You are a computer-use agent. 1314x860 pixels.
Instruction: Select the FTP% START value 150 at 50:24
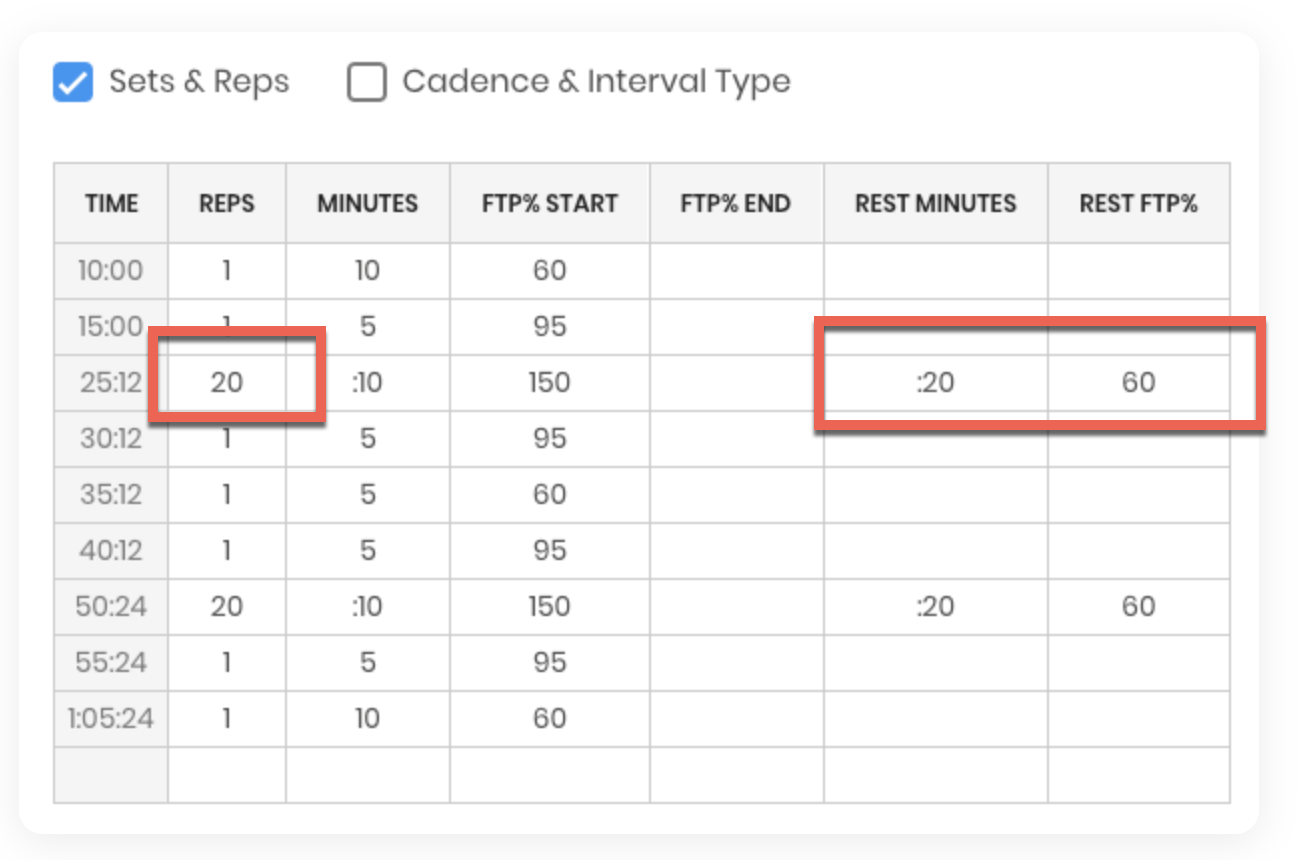click(550, 607)
